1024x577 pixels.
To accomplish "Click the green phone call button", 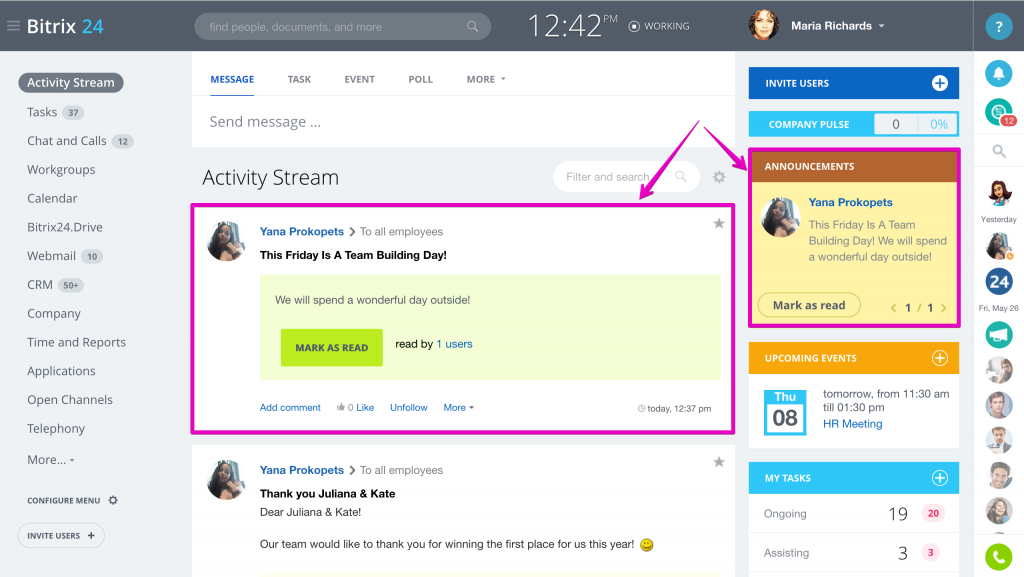I will [999, 557].
